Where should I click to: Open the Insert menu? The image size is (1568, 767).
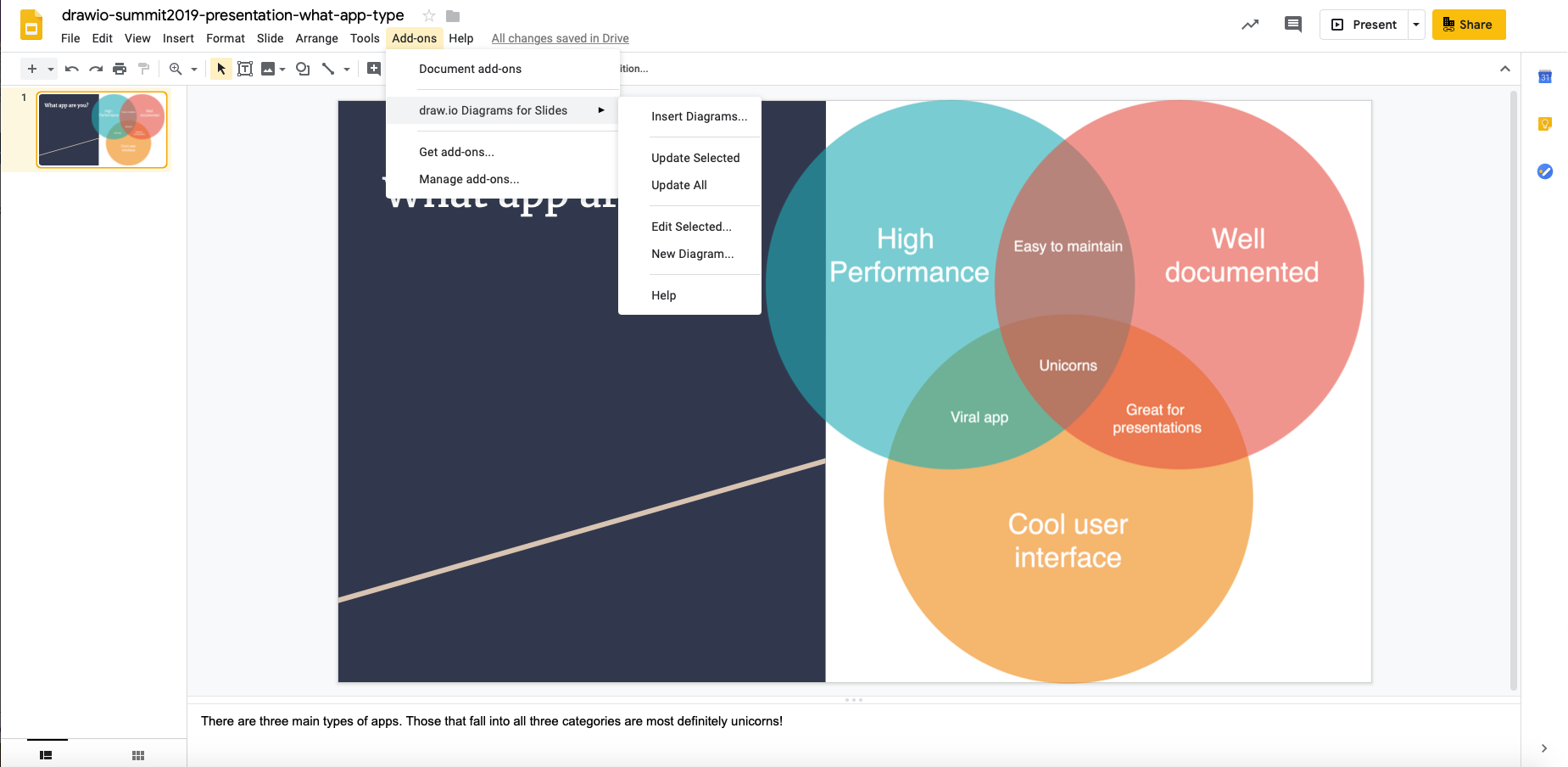[x=178, y=38]
